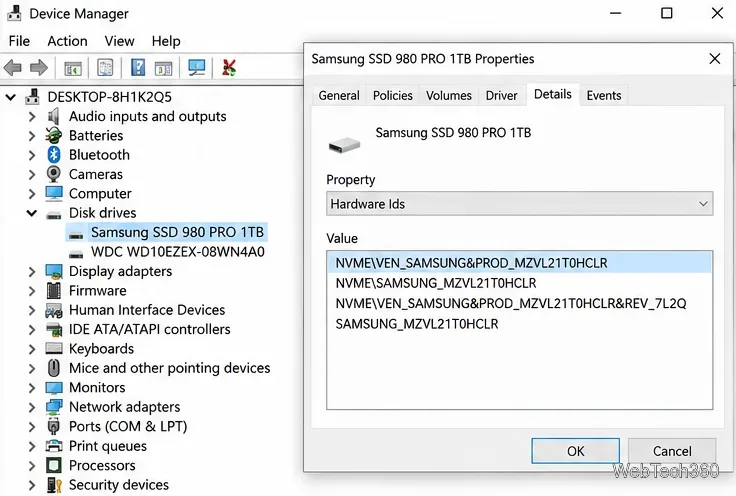Collapse the Disk drives category

[x=31, y=213]
